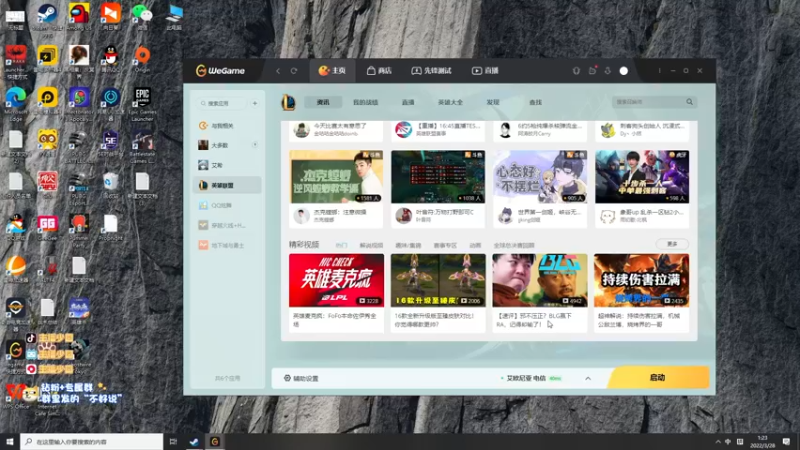This screenshot has height=450, width=800.
Task: Click the League of Legends logo icon
Action: click(288, 103)
